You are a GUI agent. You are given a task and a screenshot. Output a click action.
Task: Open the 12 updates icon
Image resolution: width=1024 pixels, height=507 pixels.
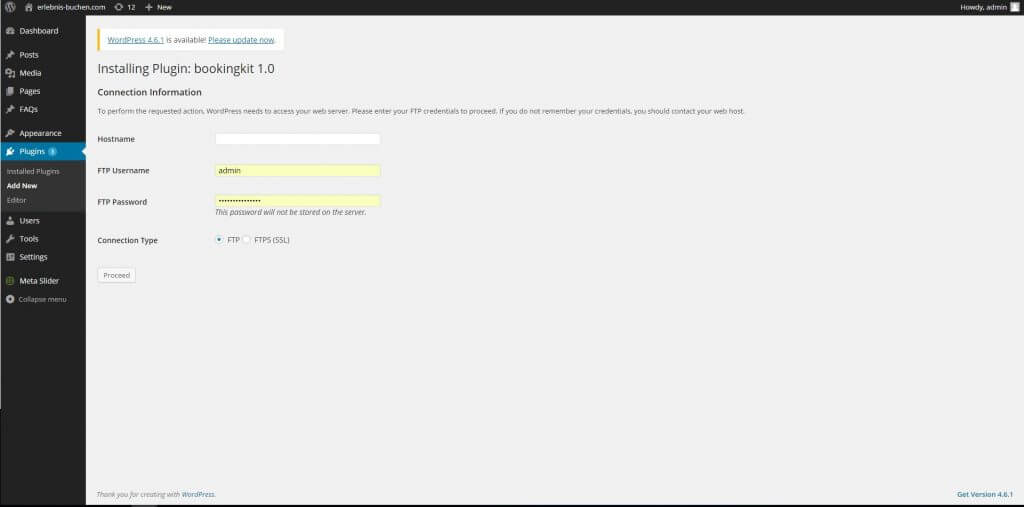coord(118,7)
